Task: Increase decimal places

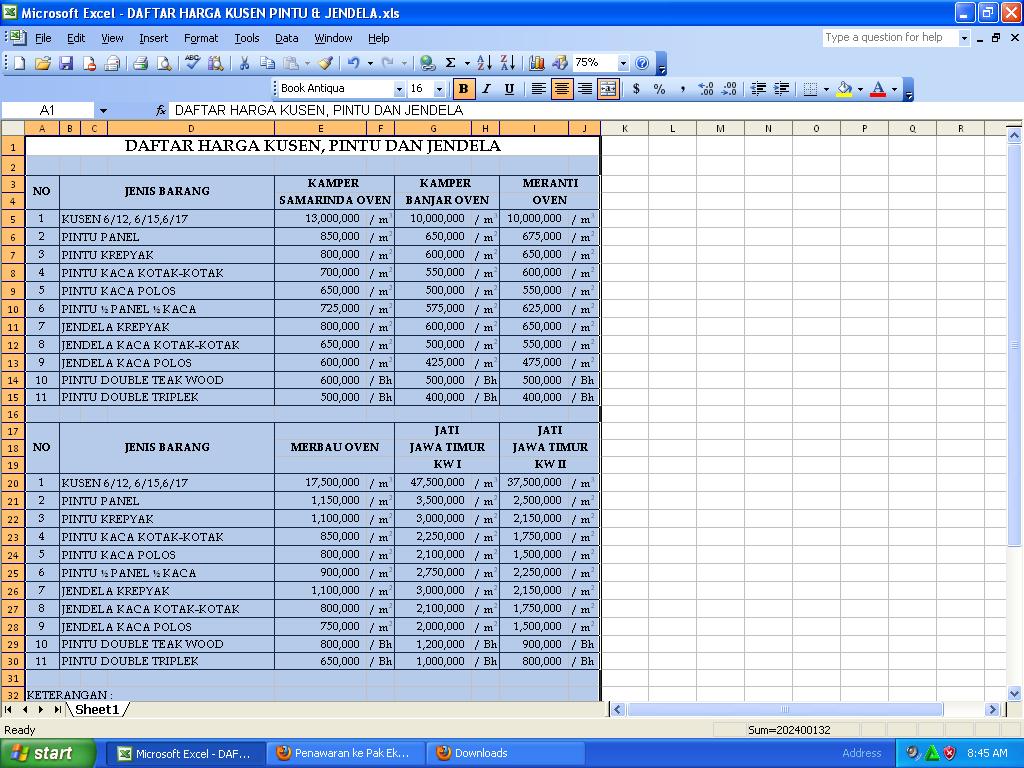Action: tap(706, 89)
